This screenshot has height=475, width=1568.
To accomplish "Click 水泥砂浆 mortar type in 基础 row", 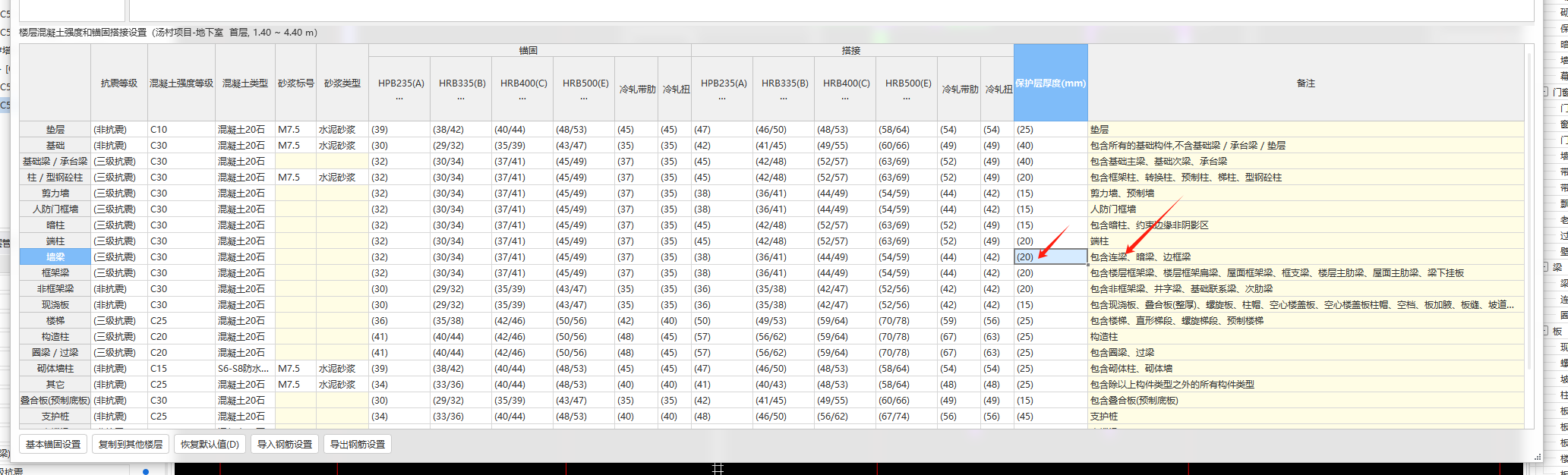I will click(342, 146).
